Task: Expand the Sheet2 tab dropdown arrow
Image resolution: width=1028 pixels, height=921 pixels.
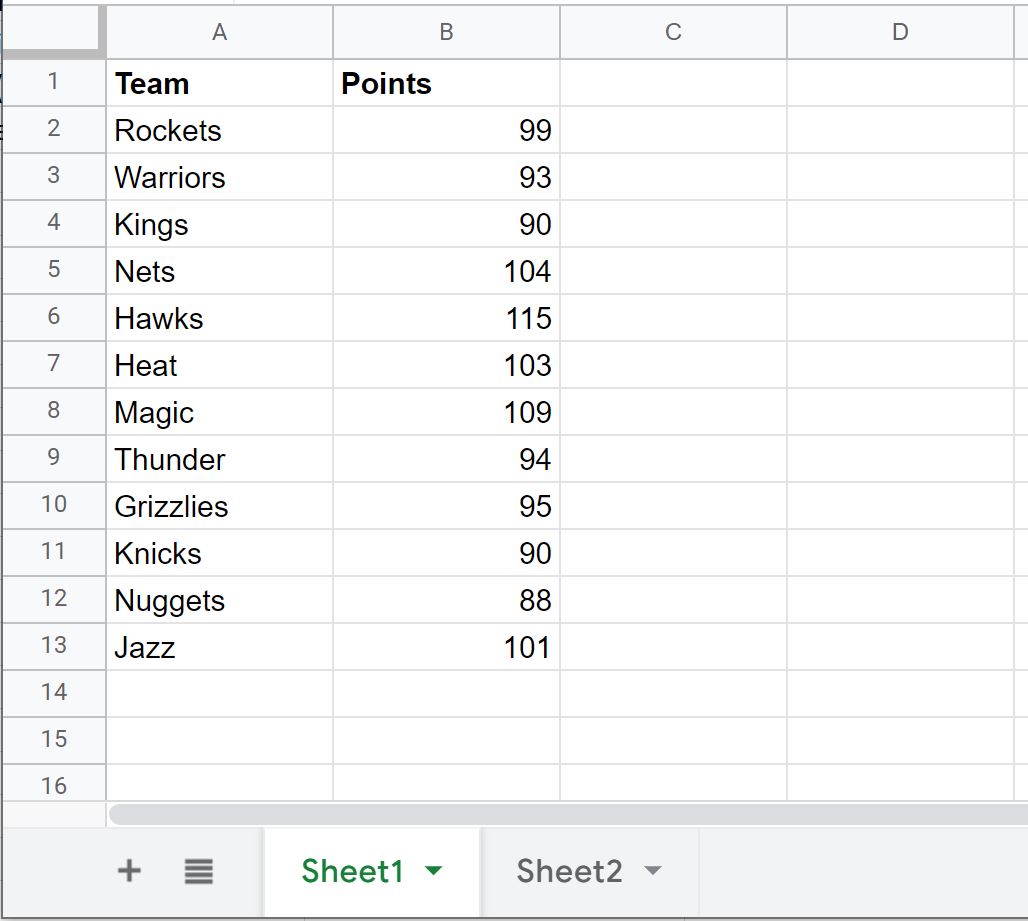Action: coord(652,871)
